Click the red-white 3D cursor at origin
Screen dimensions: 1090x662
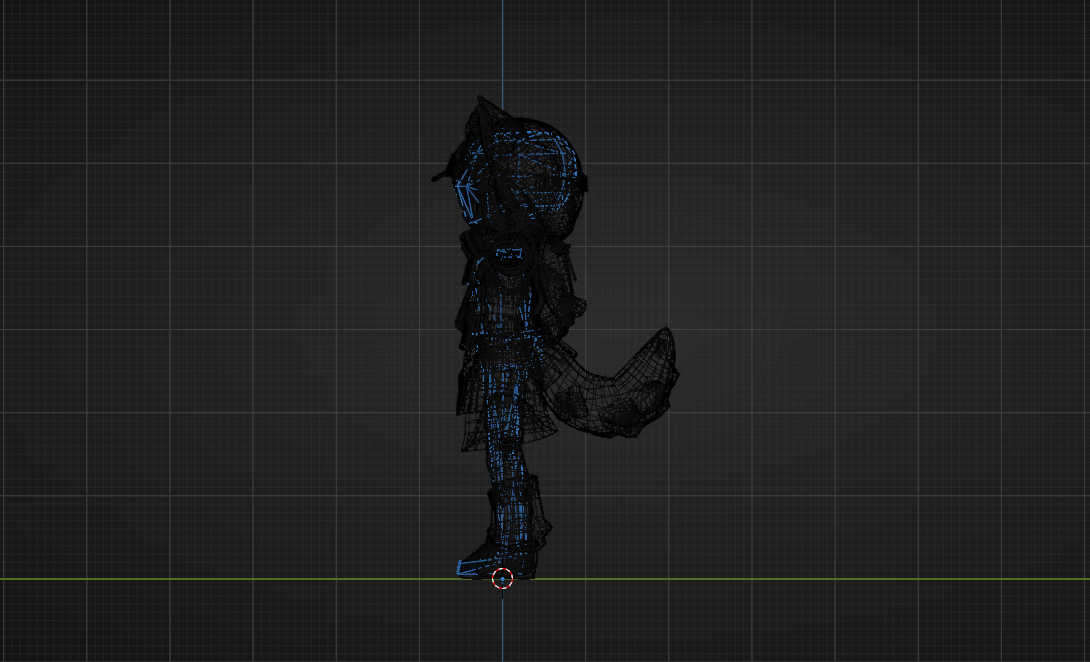click(502, 578)
